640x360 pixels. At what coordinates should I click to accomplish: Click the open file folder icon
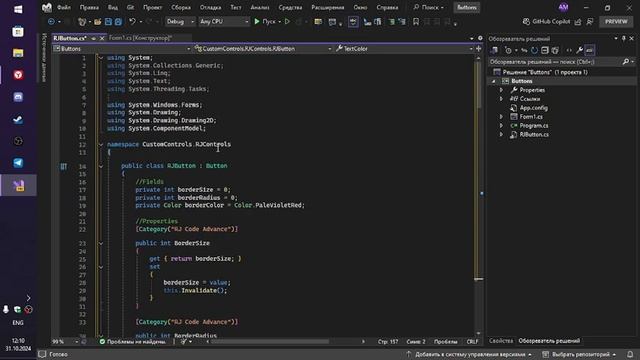pos(98,22)
